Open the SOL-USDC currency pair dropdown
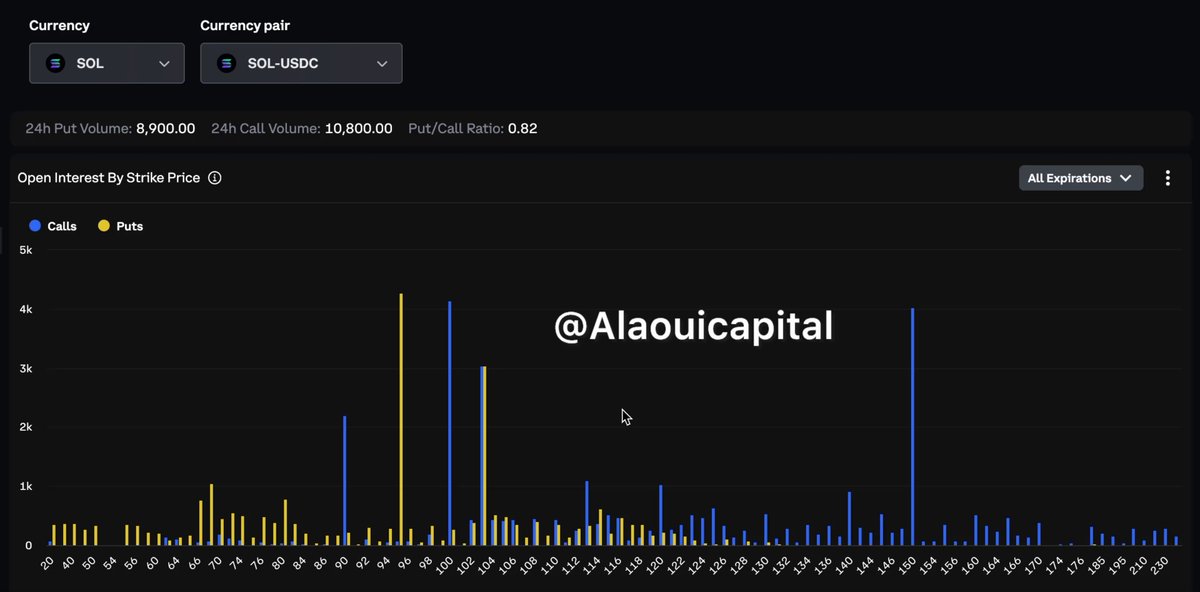This screenshot has width=1200, height=592. pyautogui.click(x=302, y=63)
